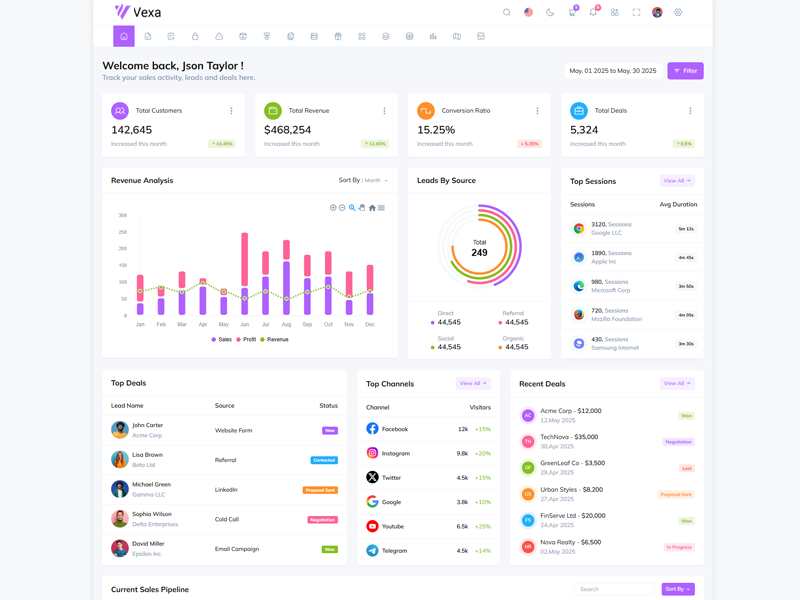Expand the Sort By Month dropdown
Screen dimensions: 800x600
[x=363, y=181]
